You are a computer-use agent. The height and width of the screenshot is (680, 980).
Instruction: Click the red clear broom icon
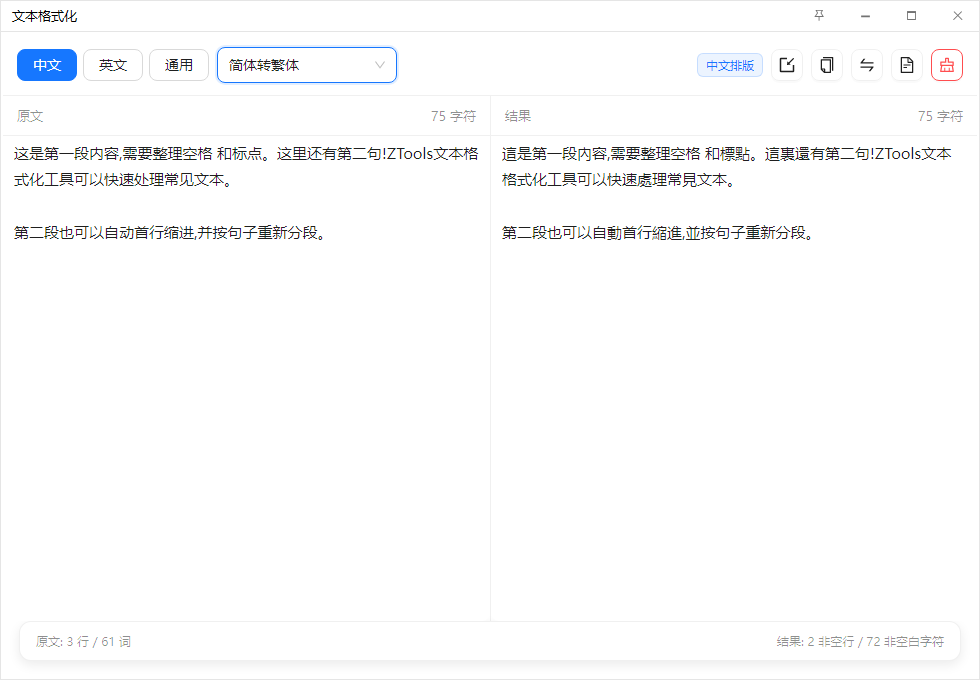[947, 65]
